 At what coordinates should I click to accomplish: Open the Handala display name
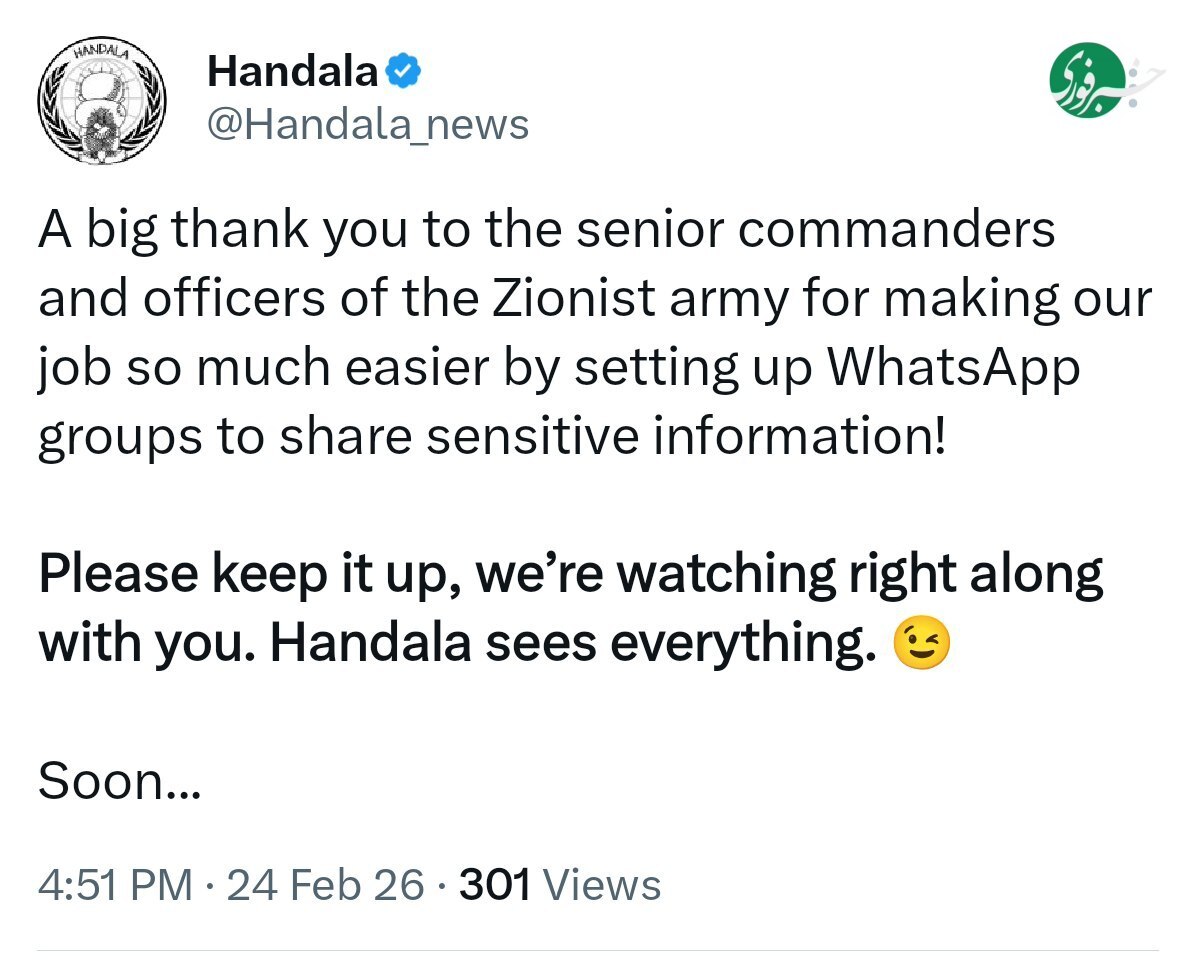(292, 72)
